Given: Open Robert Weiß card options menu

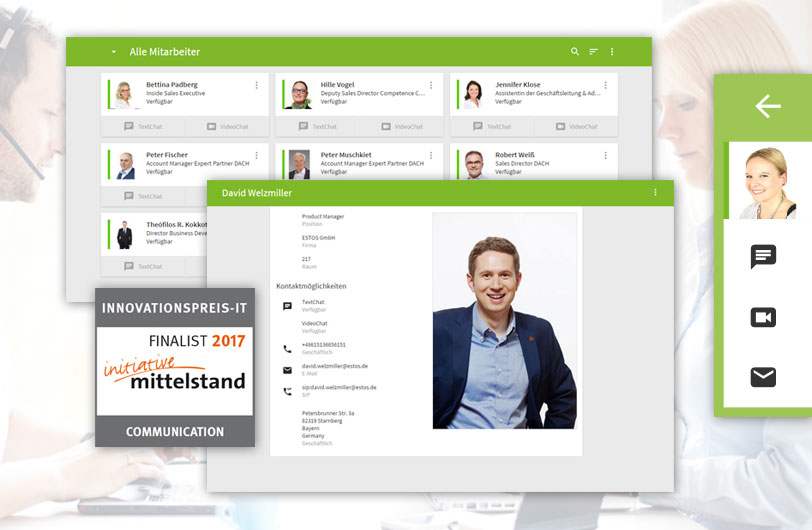Looking at the screenshot, I should (x=605, y=155).
